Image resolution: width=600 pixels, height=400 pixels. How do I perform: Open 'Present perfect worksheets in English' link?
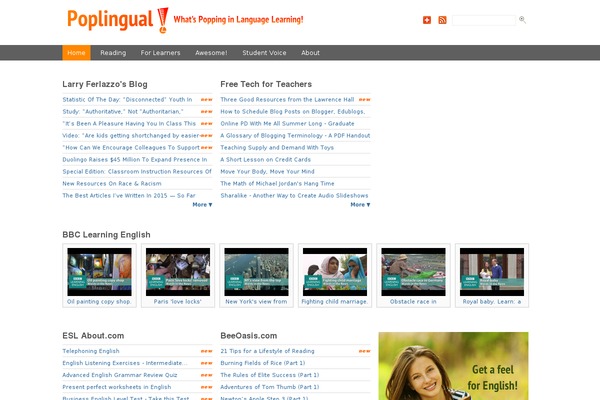pos(117,387)
